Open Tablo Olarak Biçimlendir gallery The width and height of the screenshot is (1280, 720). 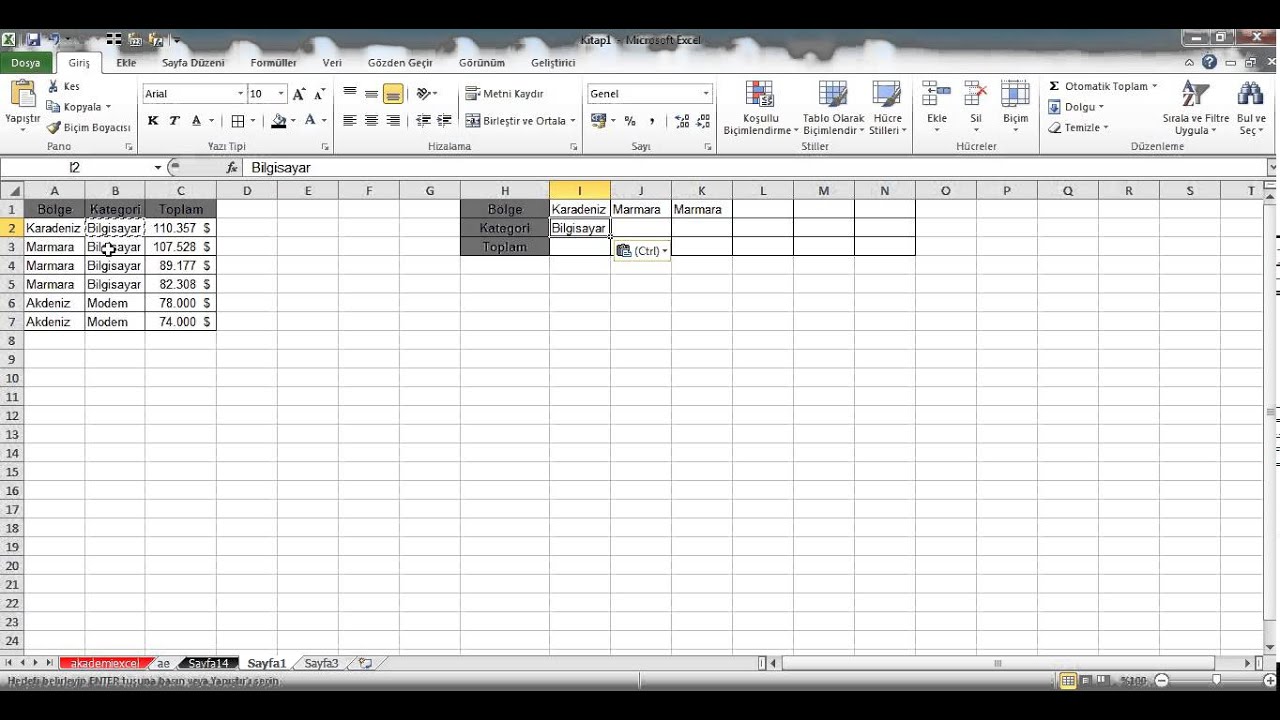click(x=833, y=108)
